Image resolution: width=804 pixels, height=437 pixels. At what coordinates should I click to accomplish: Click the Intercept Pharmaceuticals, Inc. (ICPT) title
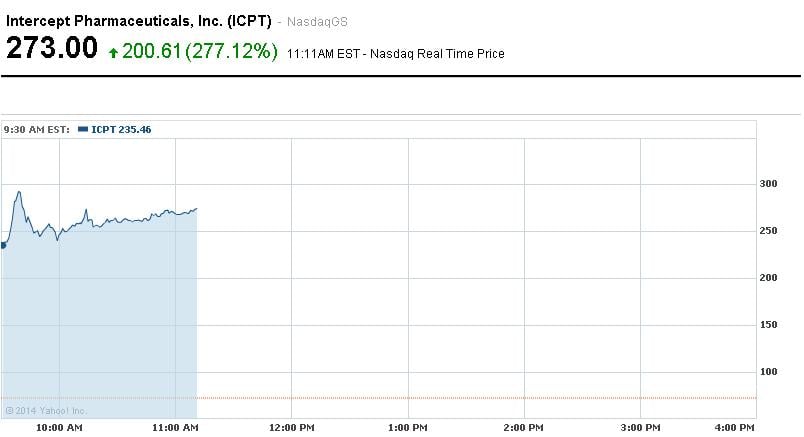[138, 20]
